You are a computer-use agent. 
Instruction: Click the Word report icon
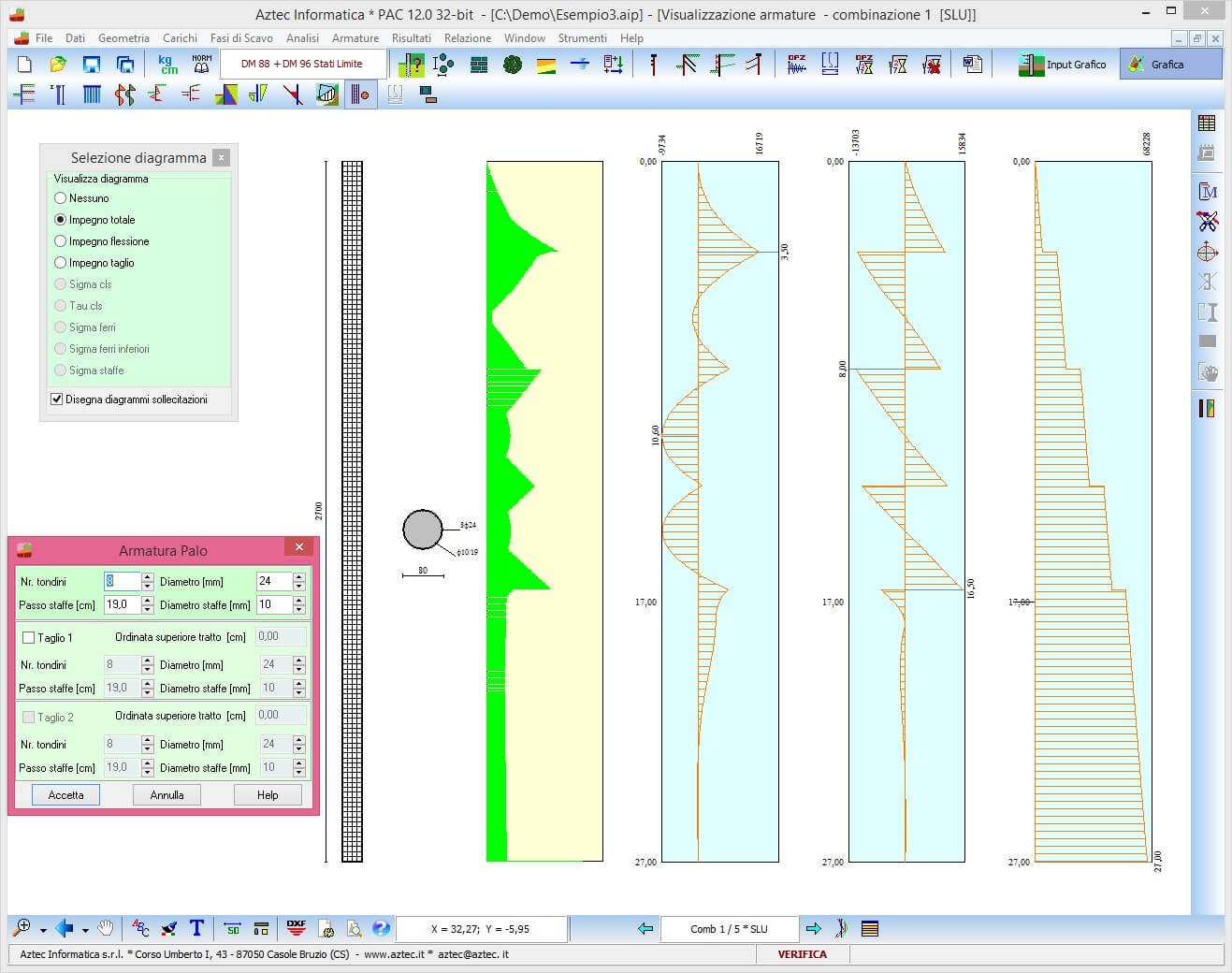point(973,64)
